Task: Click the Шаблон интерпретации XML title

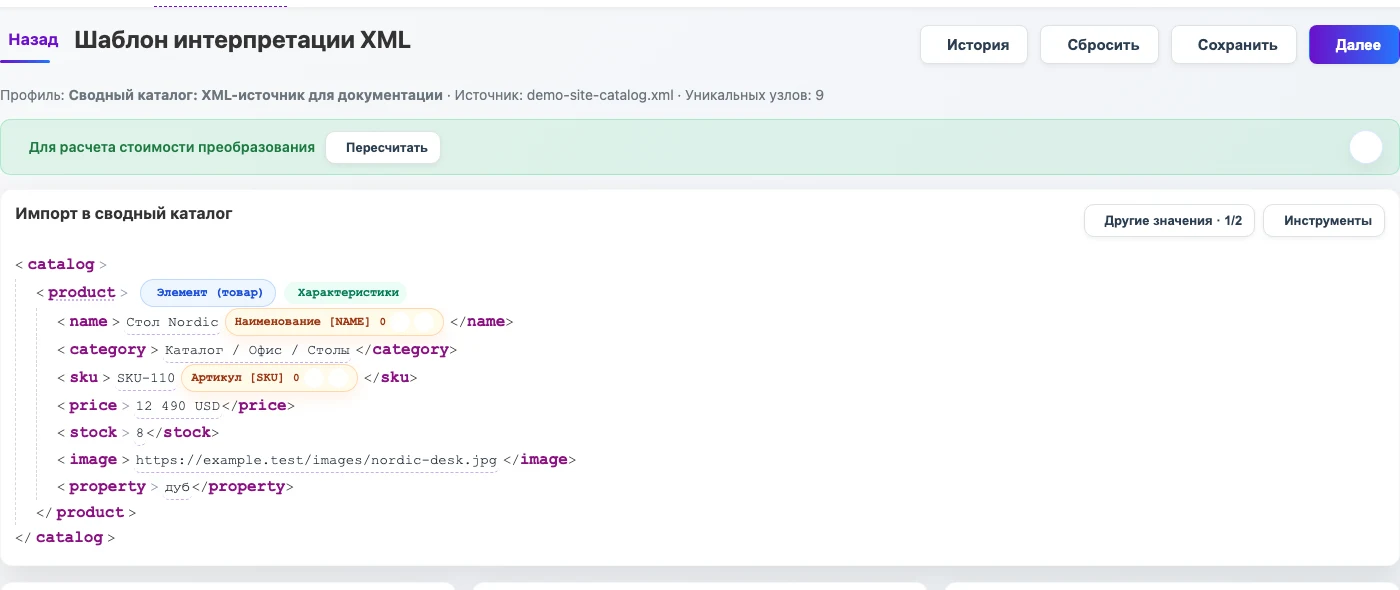Action: (242, 41)
